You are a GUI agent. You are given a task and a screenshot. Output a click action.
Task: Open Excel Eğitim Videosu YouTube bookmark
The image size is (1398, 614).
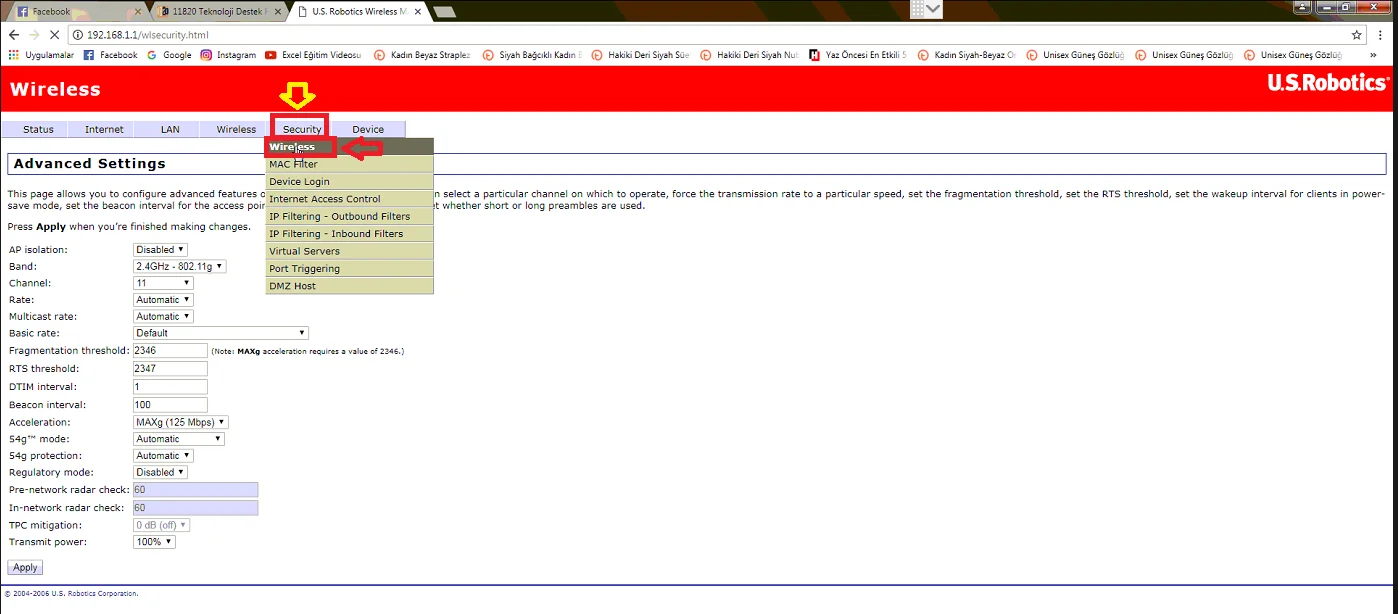click(x=313, y=55)
